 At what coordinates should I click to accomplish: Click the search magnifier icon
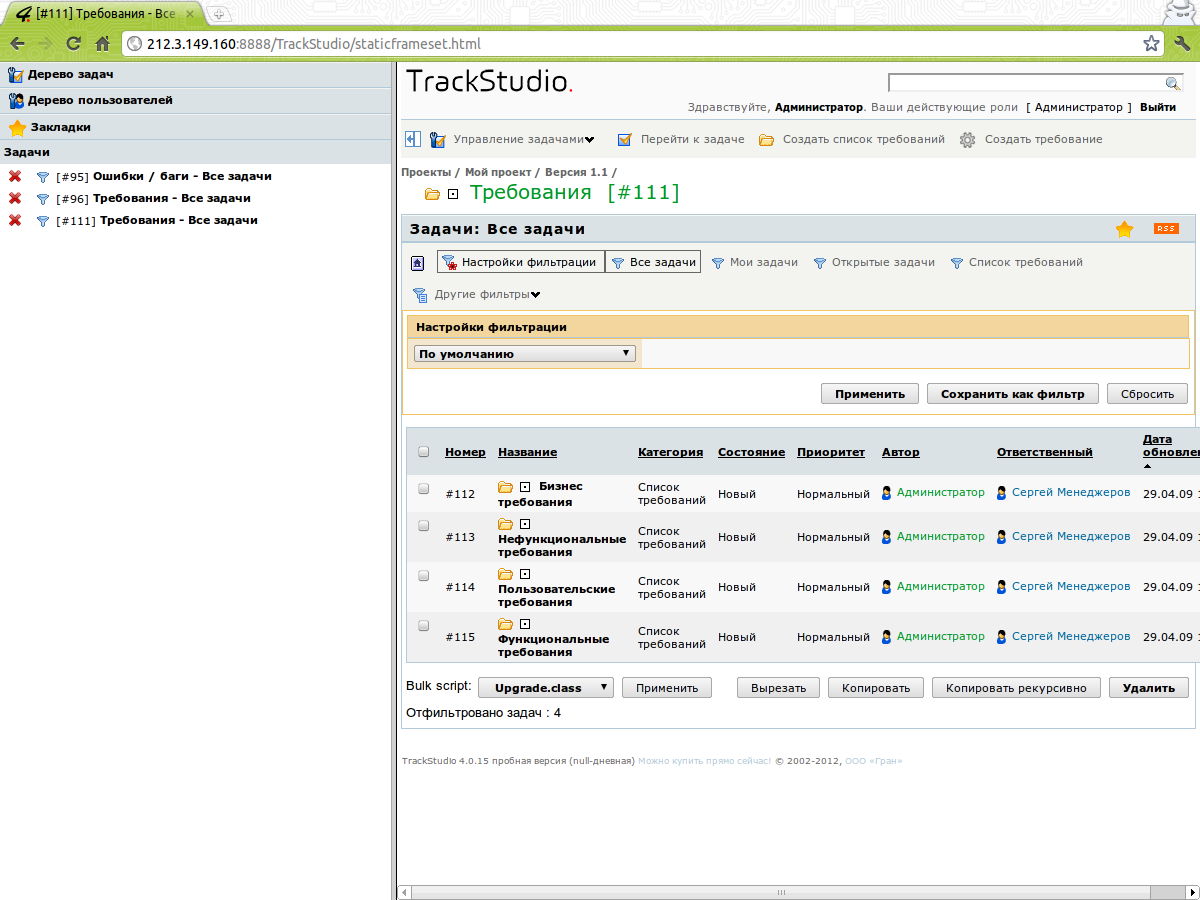(x=1173, y=83)
